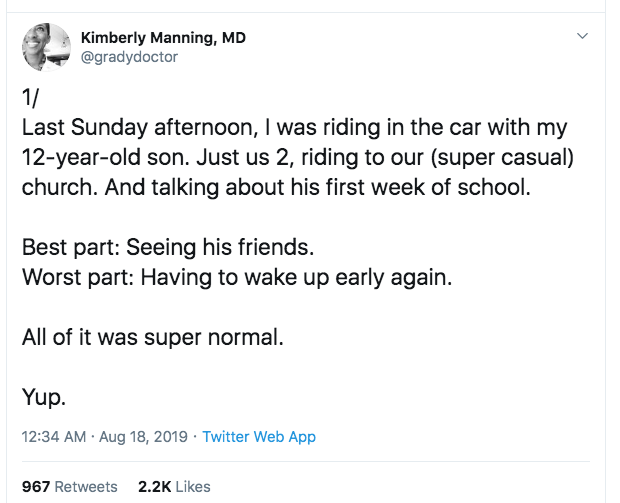Click the bold 2.2K like count number
This screenshot has width=620, height=503.
pyautogui.click(x=155, y=487)
